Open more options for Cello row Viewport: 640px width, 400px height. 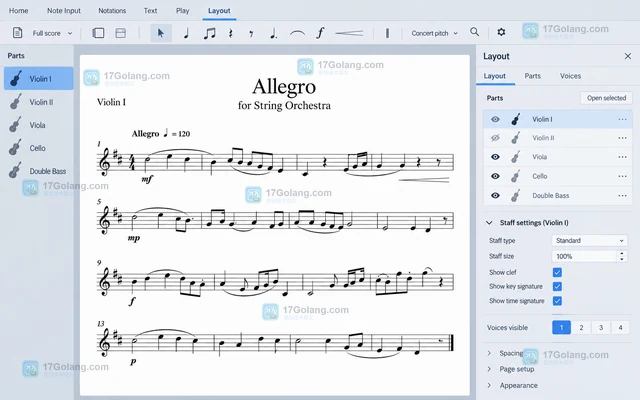(x=622, y=176)
